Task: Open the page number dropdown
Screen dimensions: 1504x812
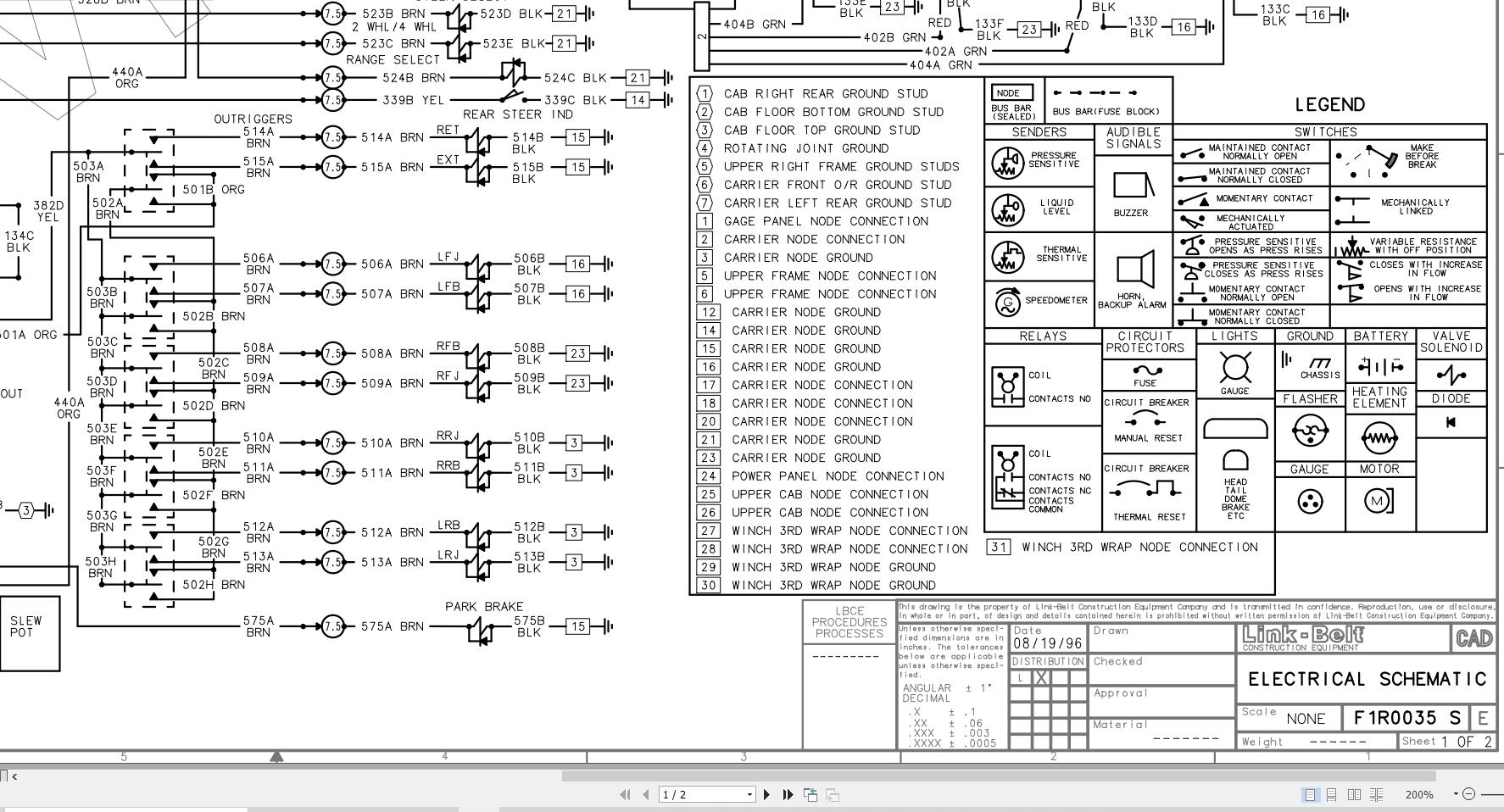Action: [749, 795]
